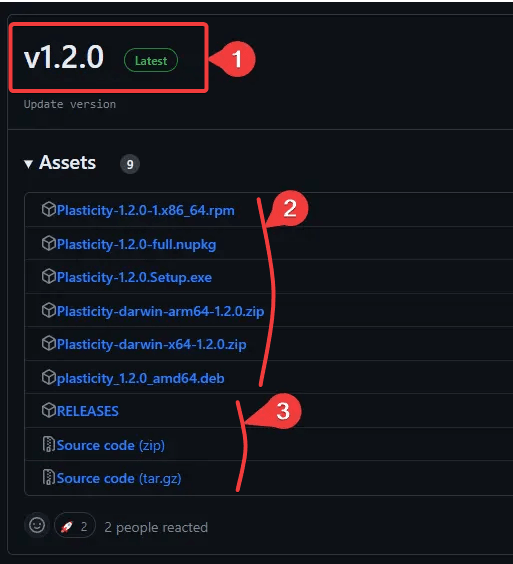This screenshot has width=513, height=564.
Task: Click the Assets heading text
Action: [x=67, y=163]
